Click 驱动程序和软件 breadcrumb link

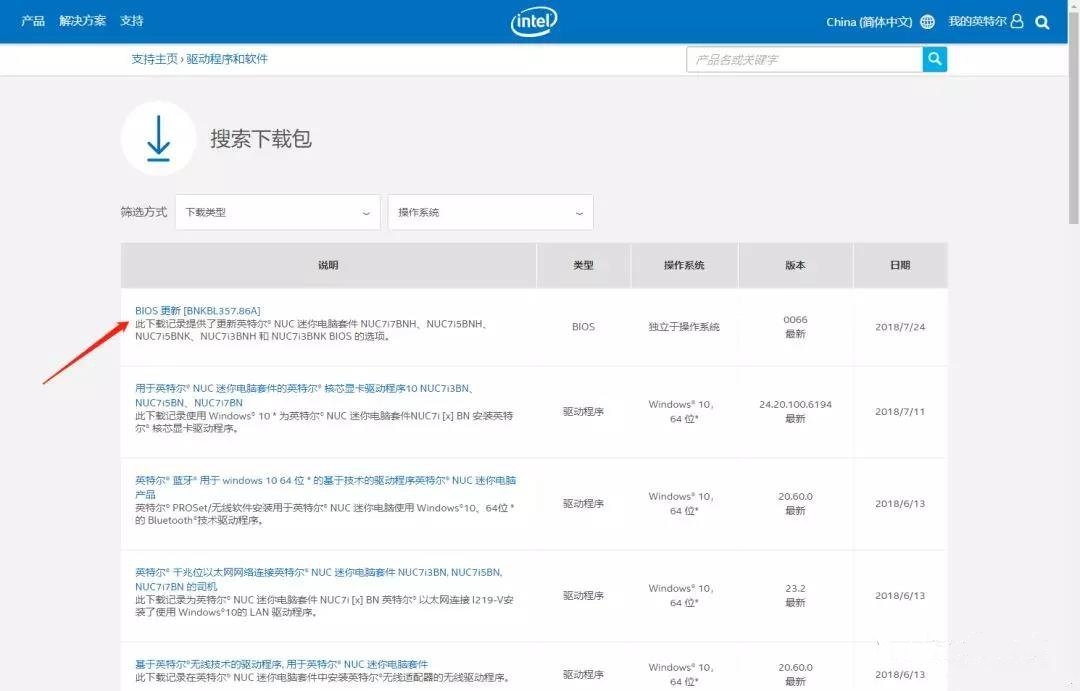(x=227, y=59)
